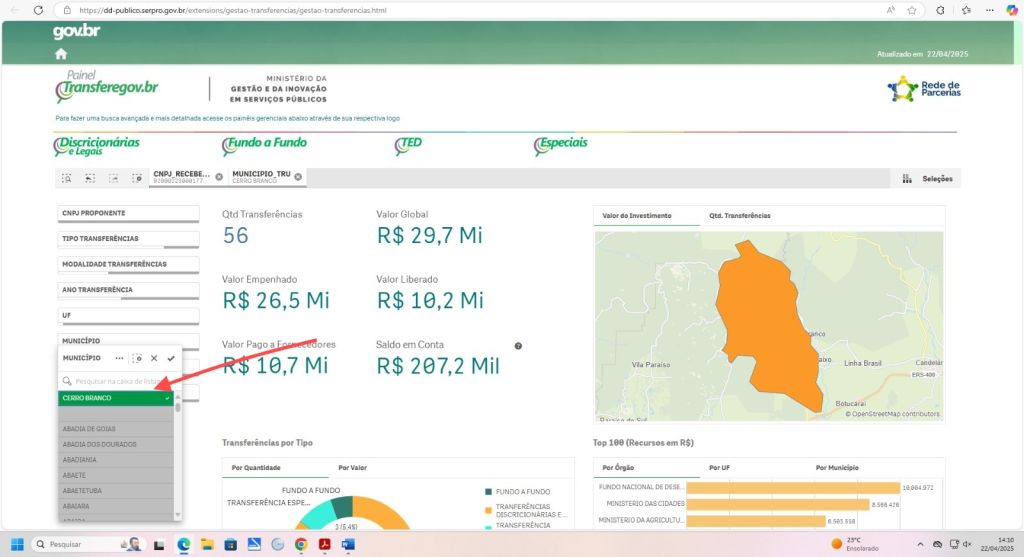Remove the MUNICIPIO_TRU selection chip

click(298, 177)
